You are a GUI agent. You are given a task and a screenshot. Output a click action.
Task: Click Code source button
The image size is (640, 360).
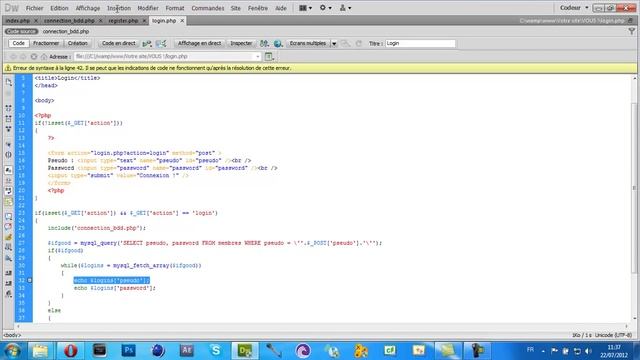point(22,31)
